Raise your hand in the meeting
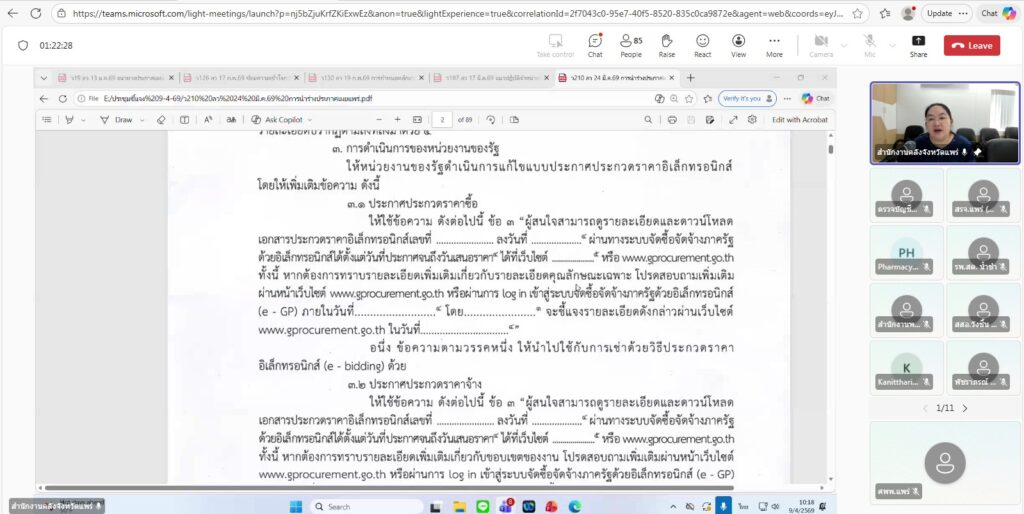The height and width of the screenshot is (514, 1024). pos(667,45)
